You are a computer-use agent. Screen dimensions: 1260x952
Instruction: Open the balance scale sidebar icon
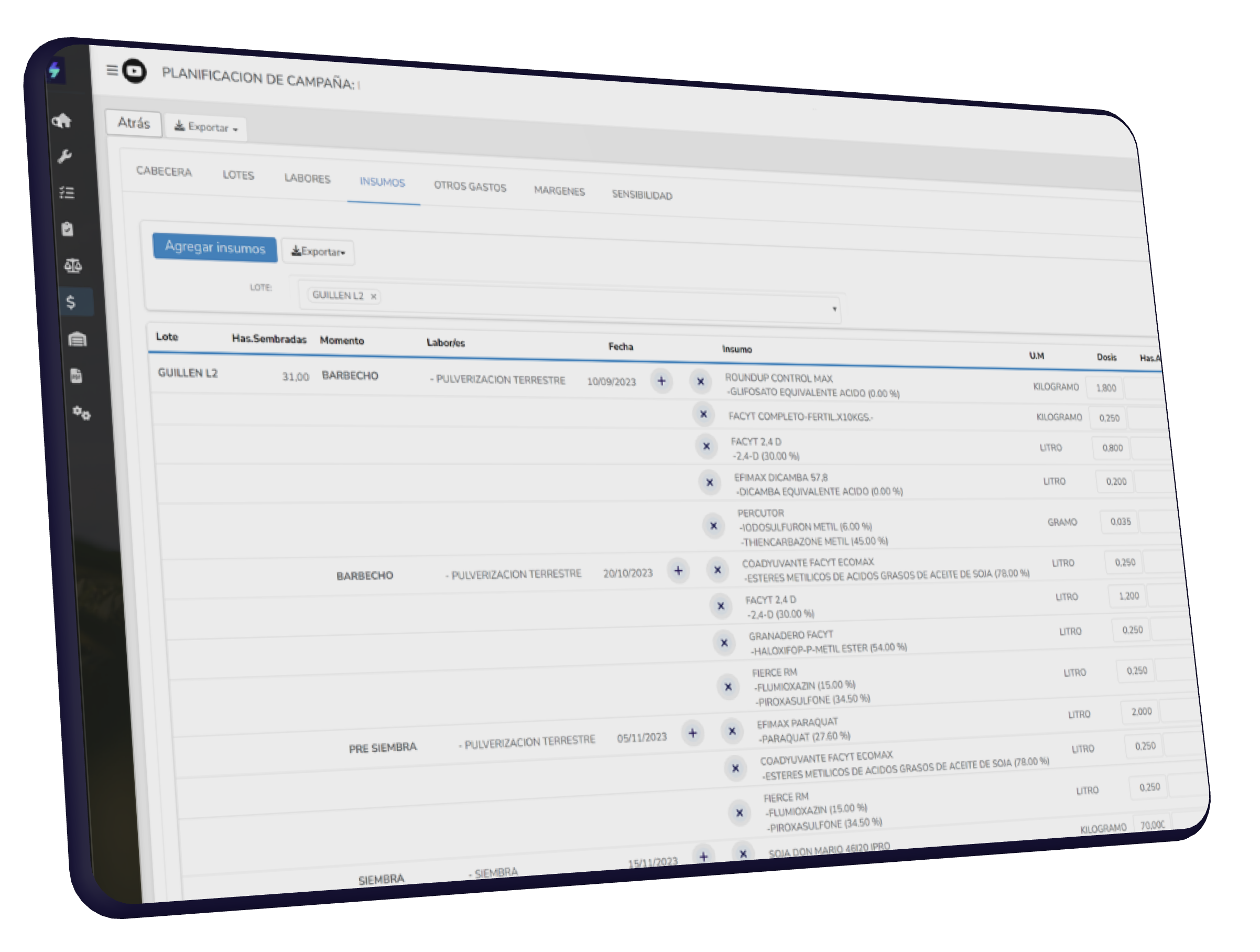coord(72,265)
